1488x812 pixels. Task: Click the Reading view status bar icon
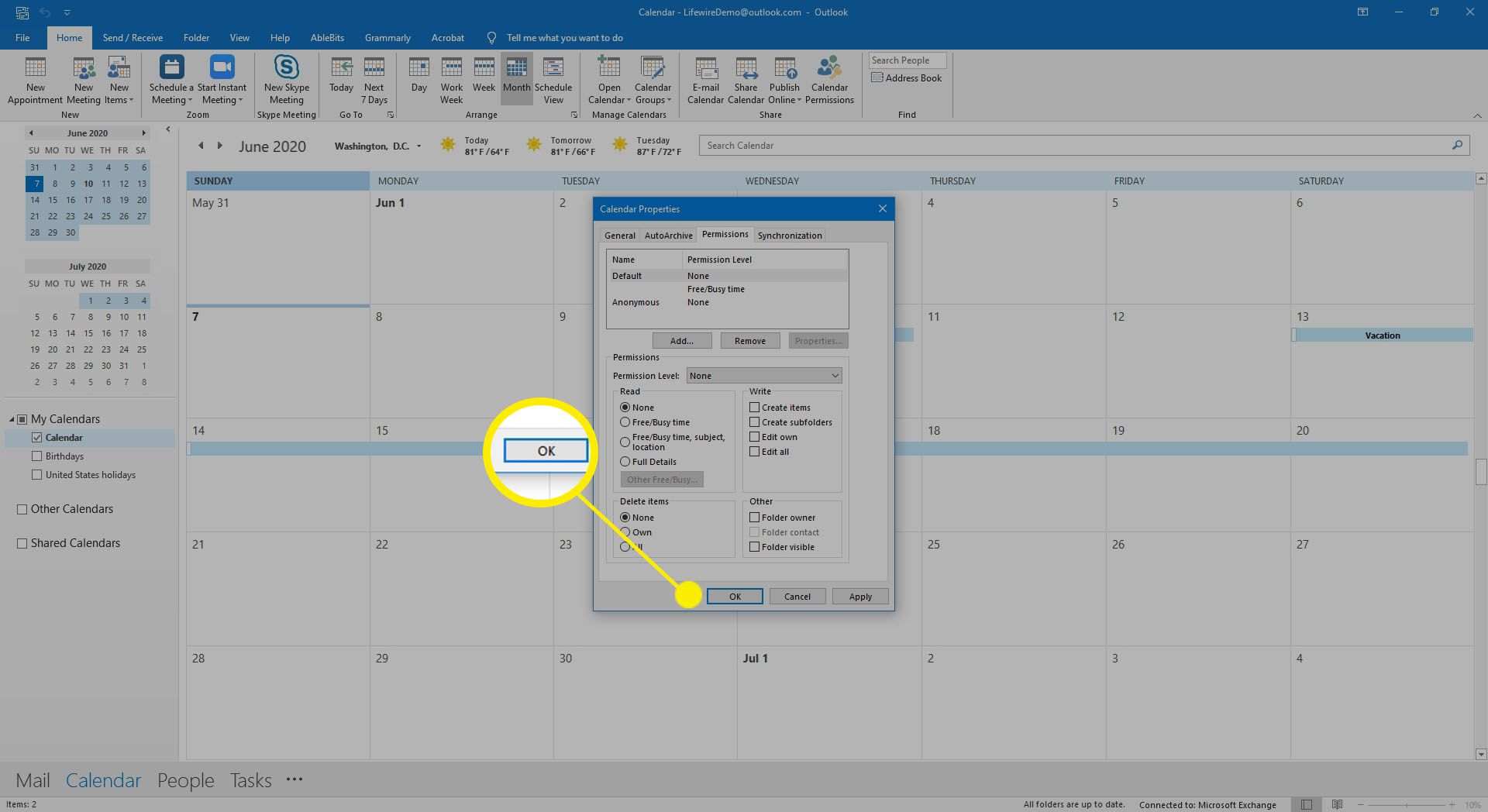click(x=1337, y=804)
